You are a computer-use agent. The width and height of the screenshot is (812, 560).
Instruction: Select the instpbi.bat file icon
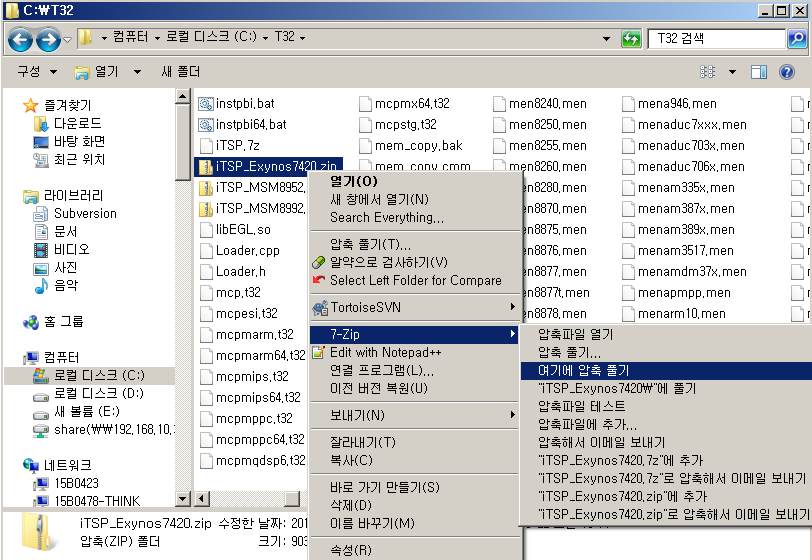[x=206, y=103]
